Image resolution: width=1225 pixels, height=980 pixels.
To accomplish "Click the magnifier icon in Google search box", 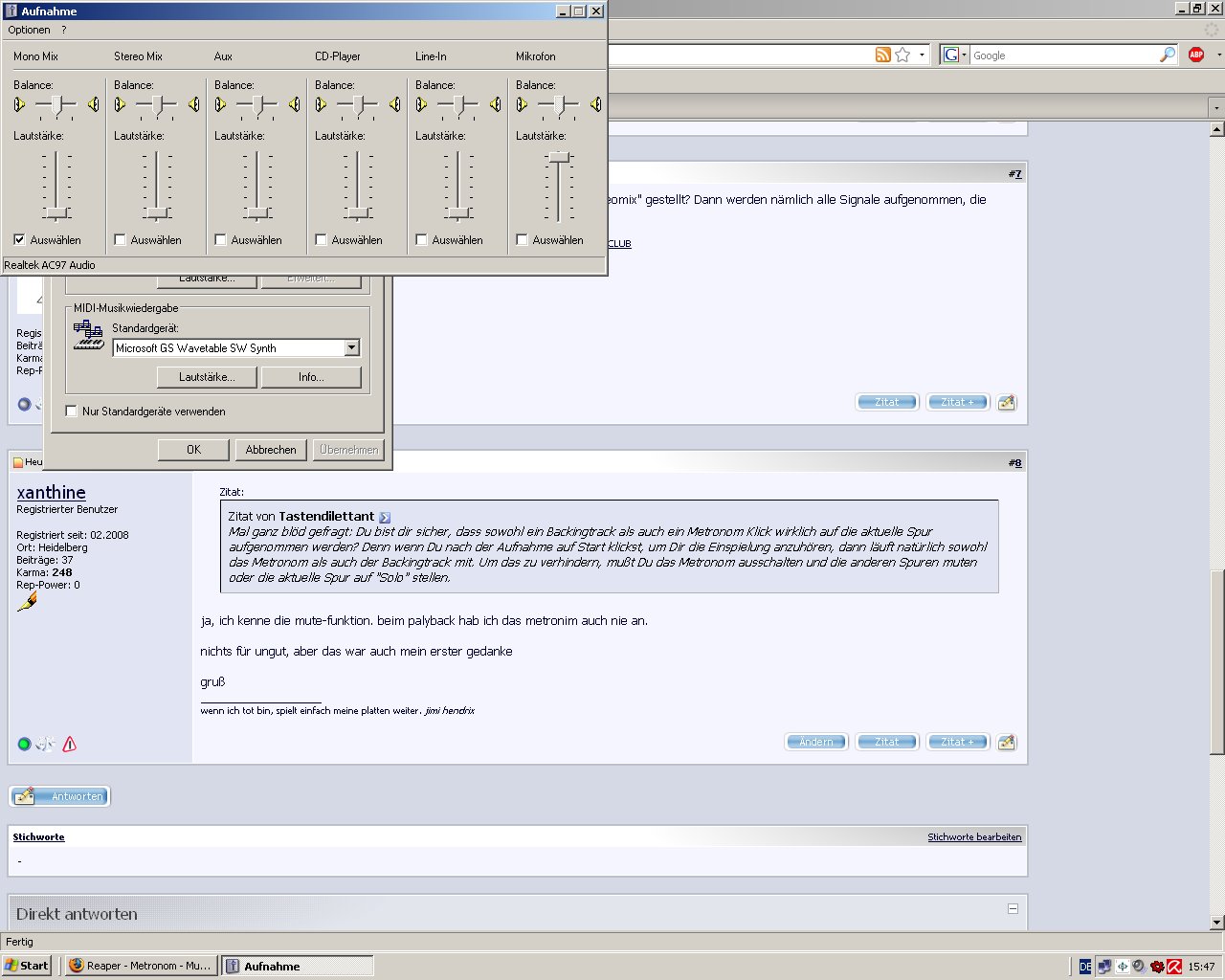I will coord(1168,55).
